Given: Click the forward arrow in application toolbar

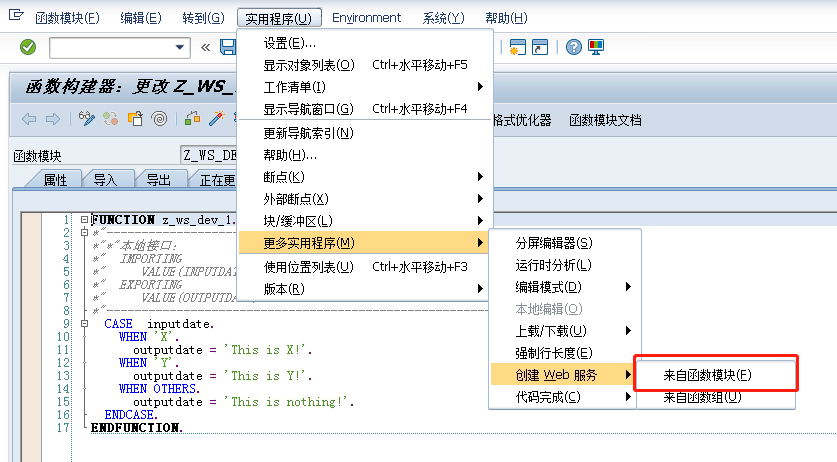Looking at the screenshot, I should pos(53,119).
